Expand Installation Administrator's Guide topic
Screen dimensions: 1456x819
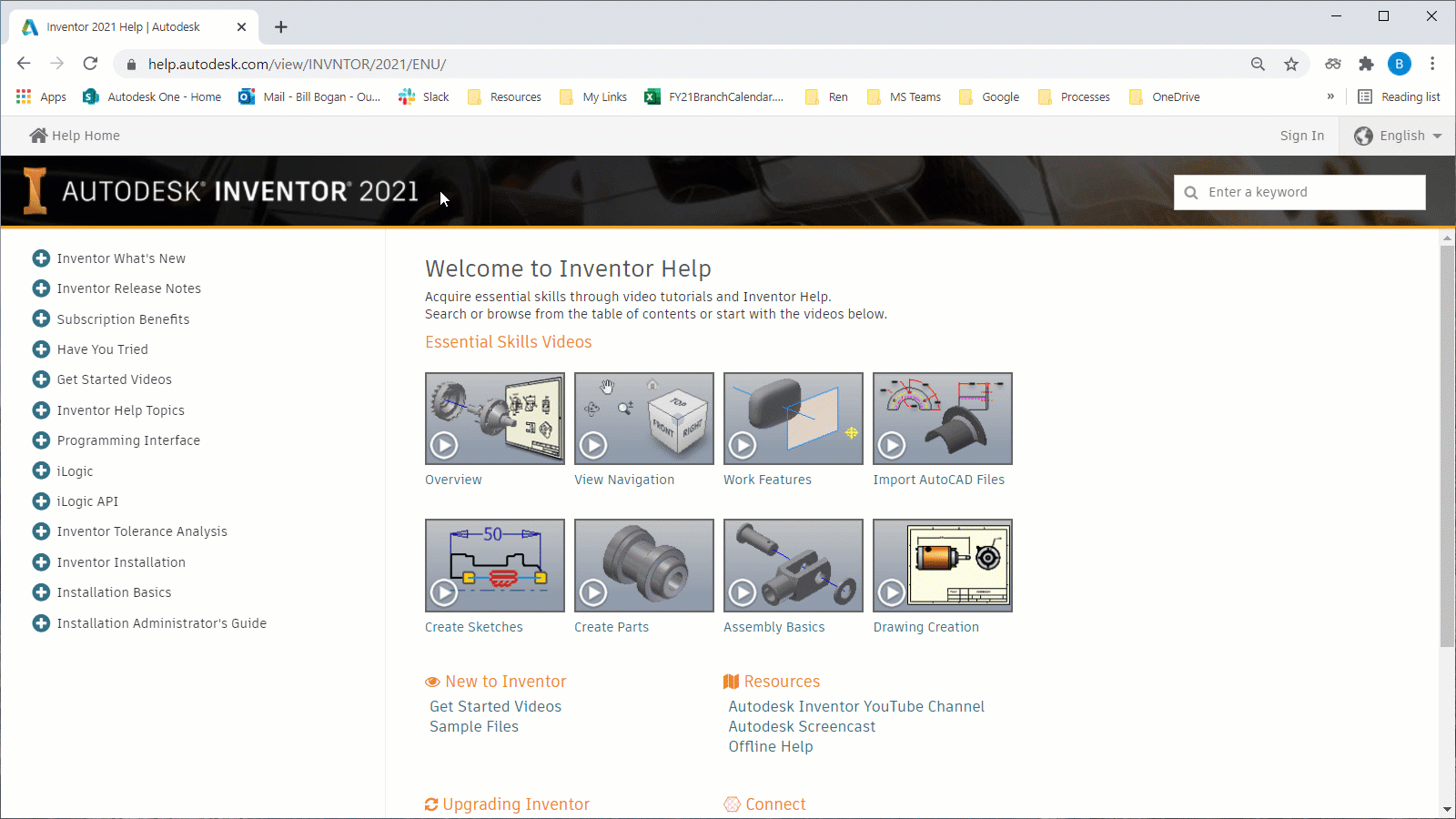tap(41, 623)
